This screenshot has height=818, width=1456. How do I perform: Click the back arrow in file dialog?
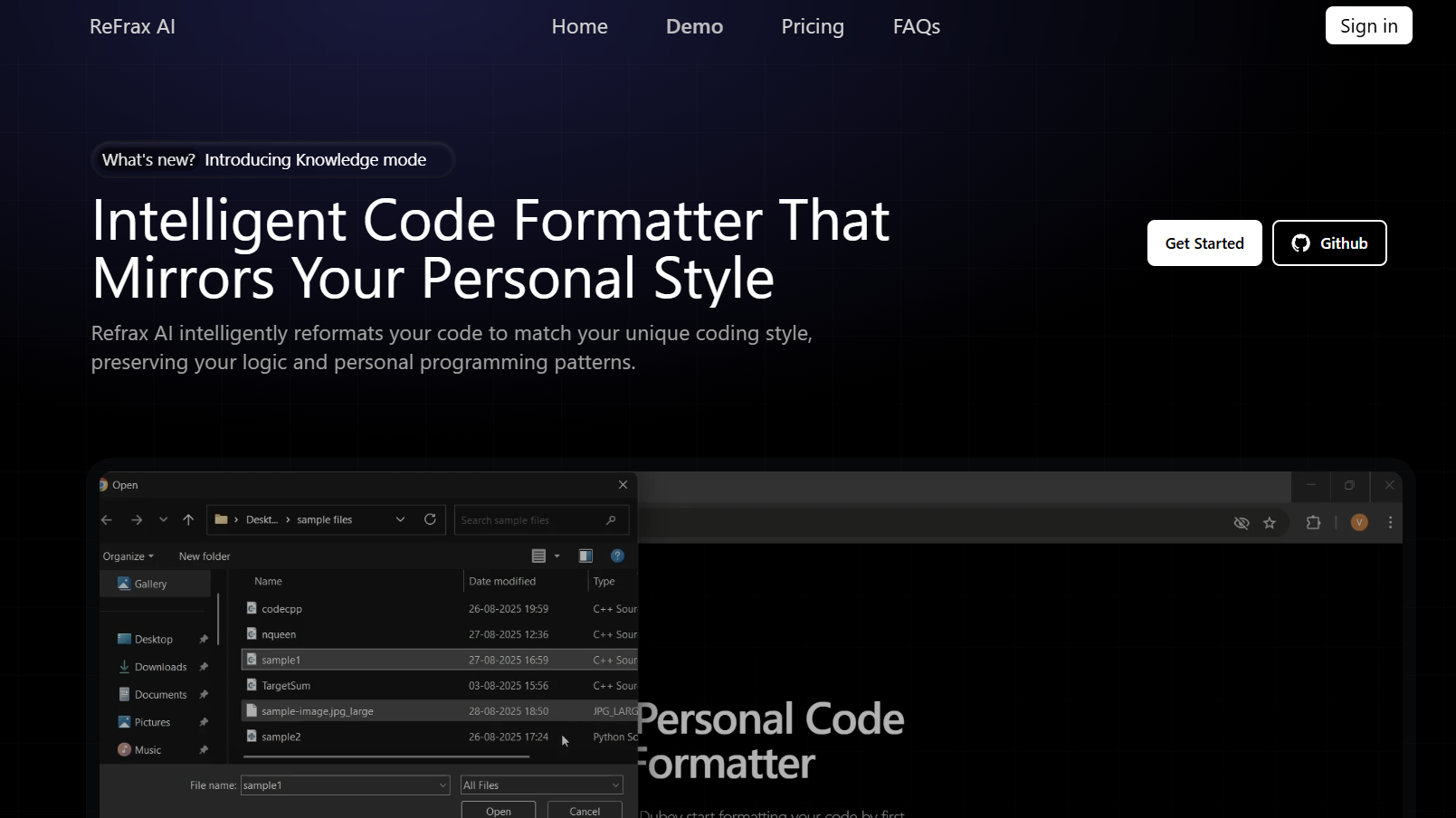(x=107, y=519)
